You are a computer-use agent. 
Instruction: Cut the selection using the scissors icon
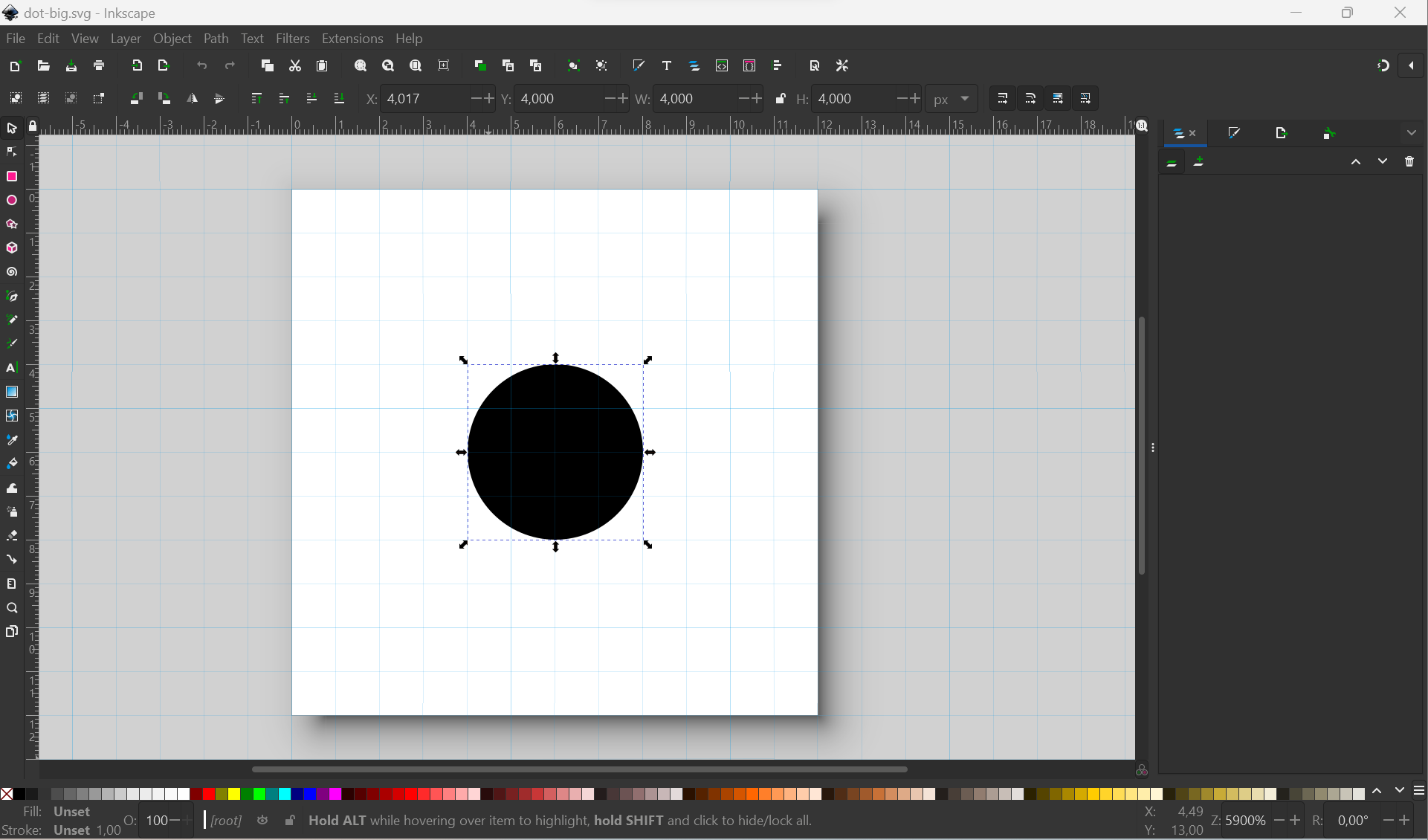[x=295, y=65]
